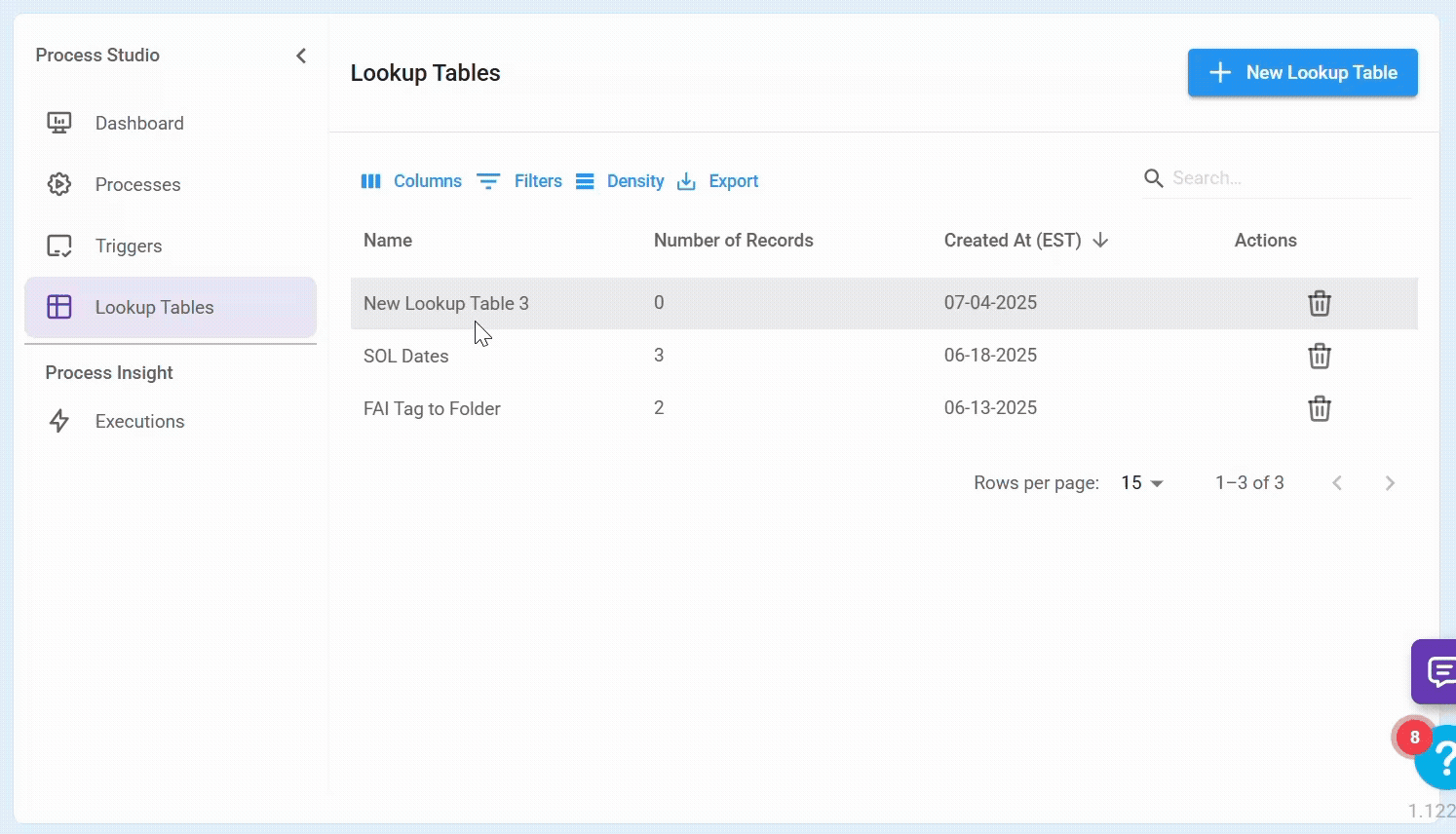Click the Export download icon
This screenshot has width=1456, height=834.
(685, 181)
